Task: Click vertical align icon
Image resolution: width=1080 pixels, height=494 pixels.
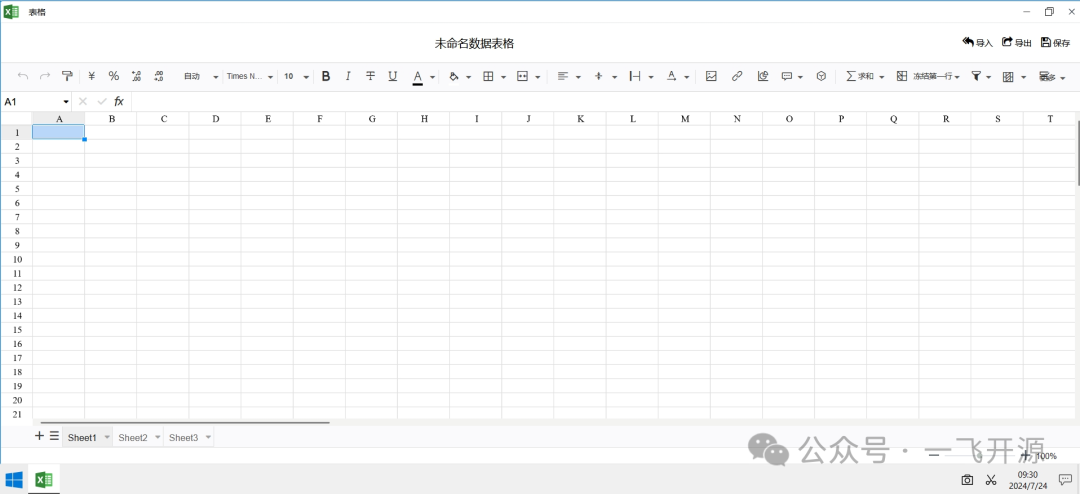Action: pyautogui.click(x=599, y=76)
